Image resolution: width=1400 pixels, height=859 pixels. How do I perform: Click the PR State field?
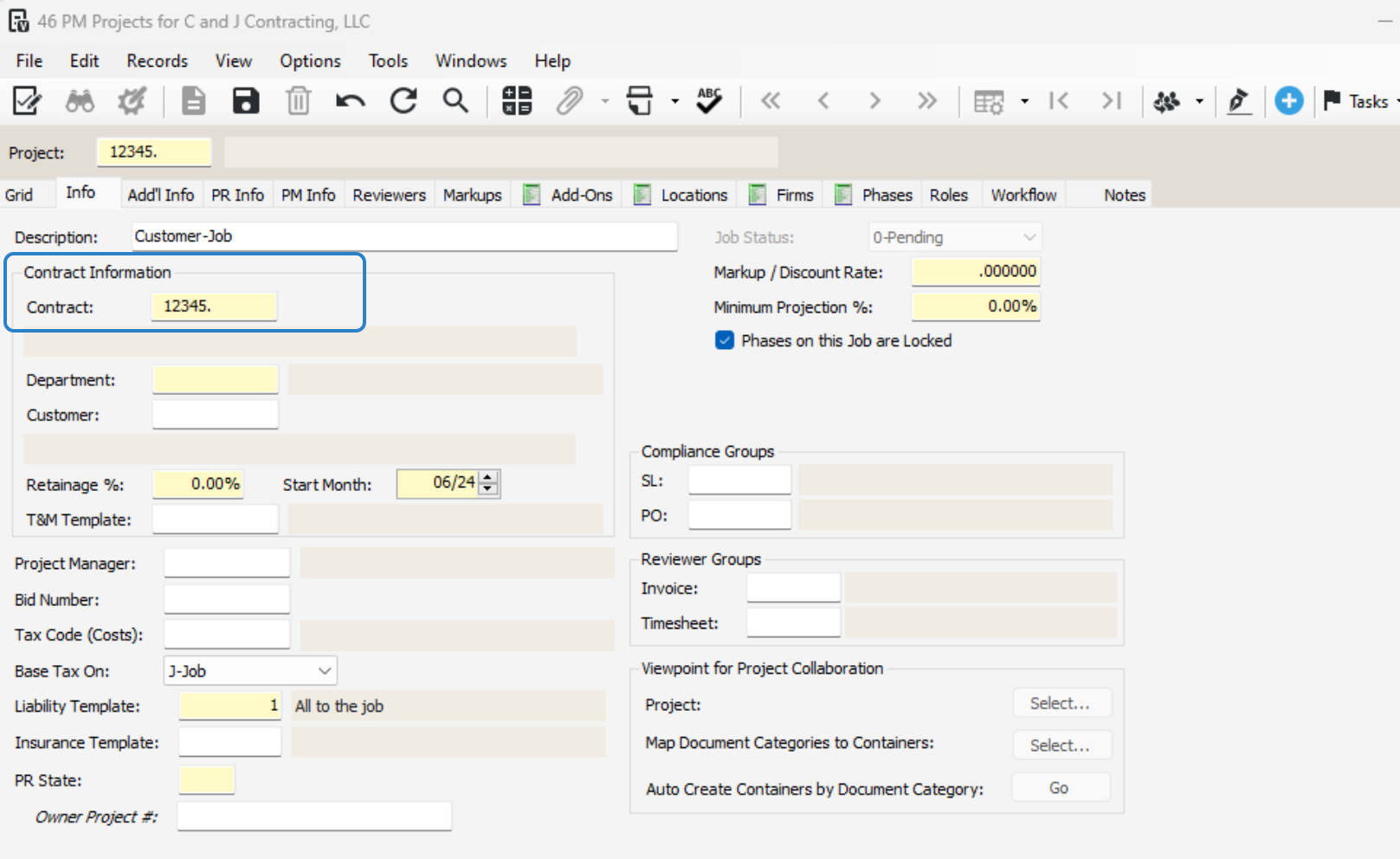207,779
